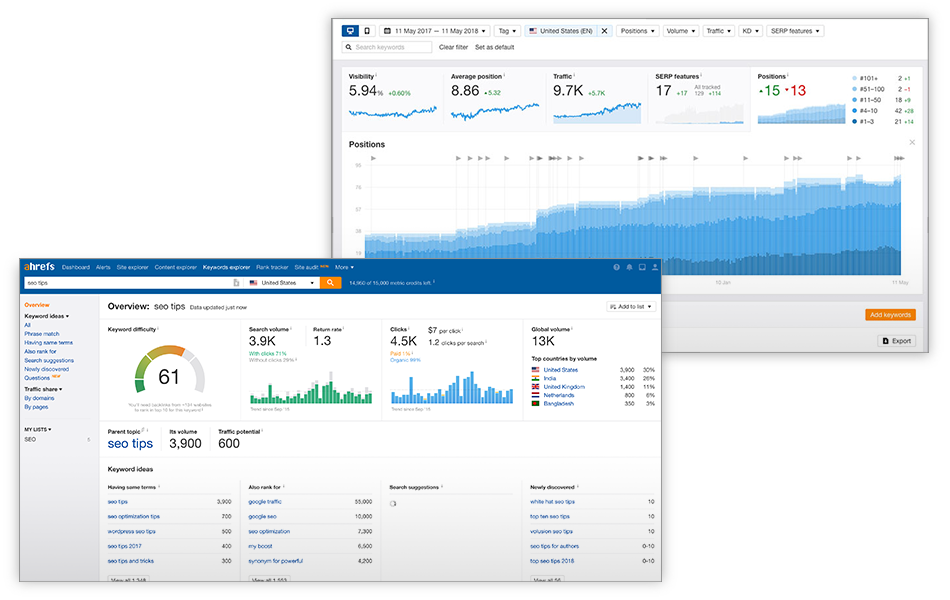Screen dimensions: 950x600
Task: Open the Traffic filter dropdown
Action: pos(719,31)
